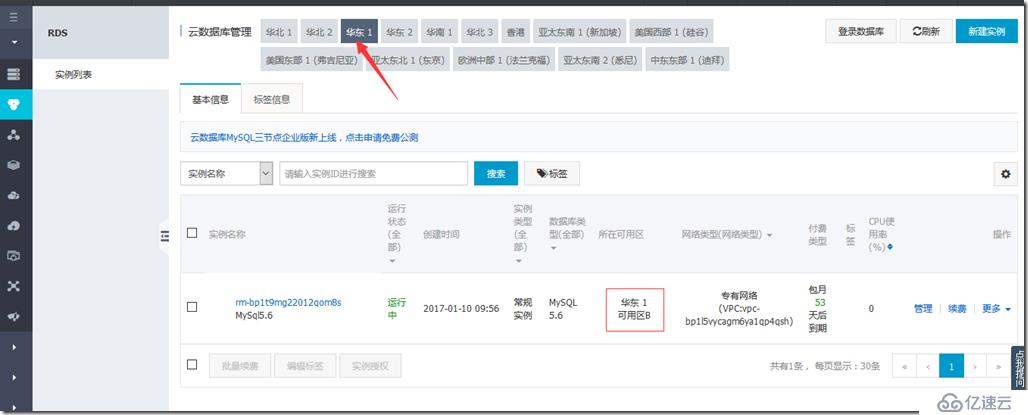Select the 亚太东南 2 (悉尼) region
The image size is (1028, 415).
[601, 60]
